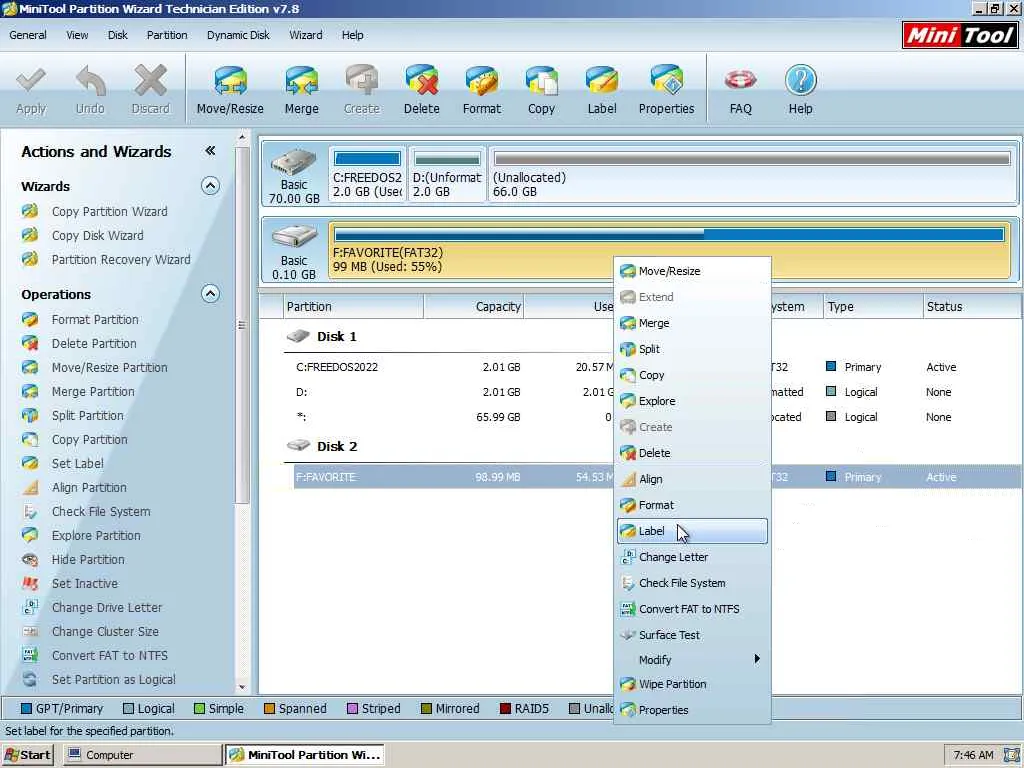The height and width of the screenshot is (768, 1024).
Task: Choose Wipe Partition in context menu
Action: pos(692,684)
